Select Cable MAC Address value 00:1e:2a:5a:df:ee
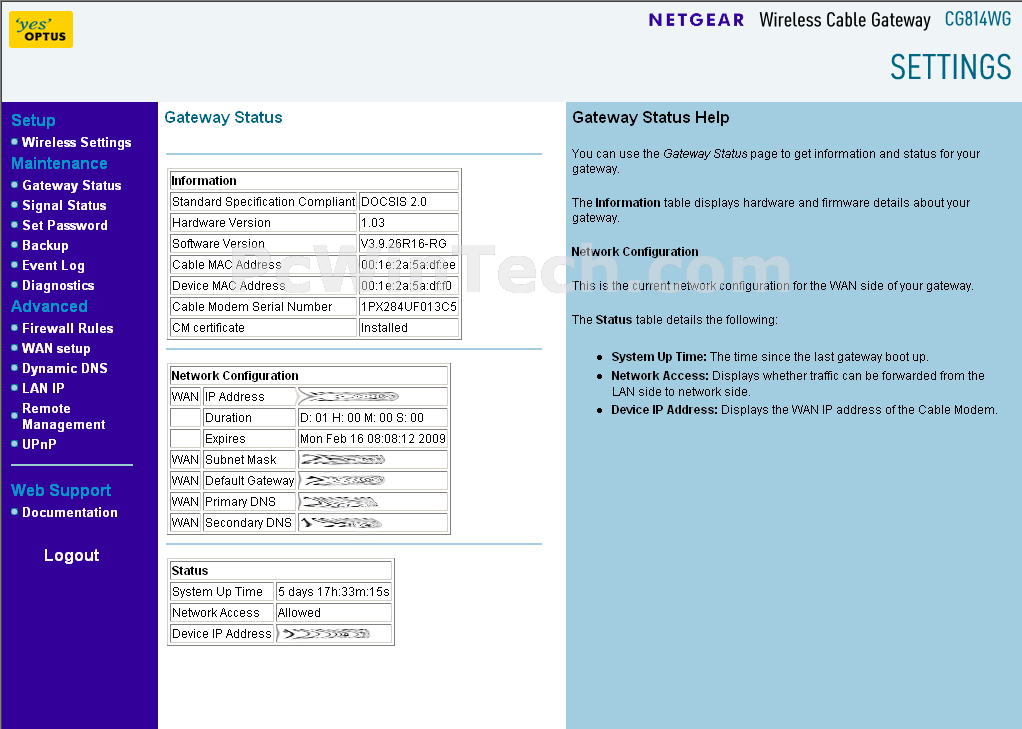 point(409,265)
